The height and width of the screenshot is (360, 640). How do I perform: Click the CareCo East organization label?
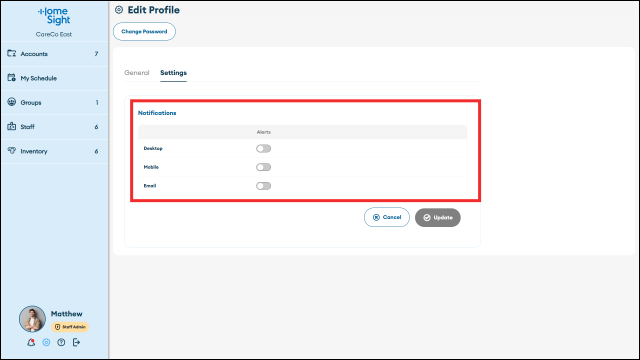point(54,34)
